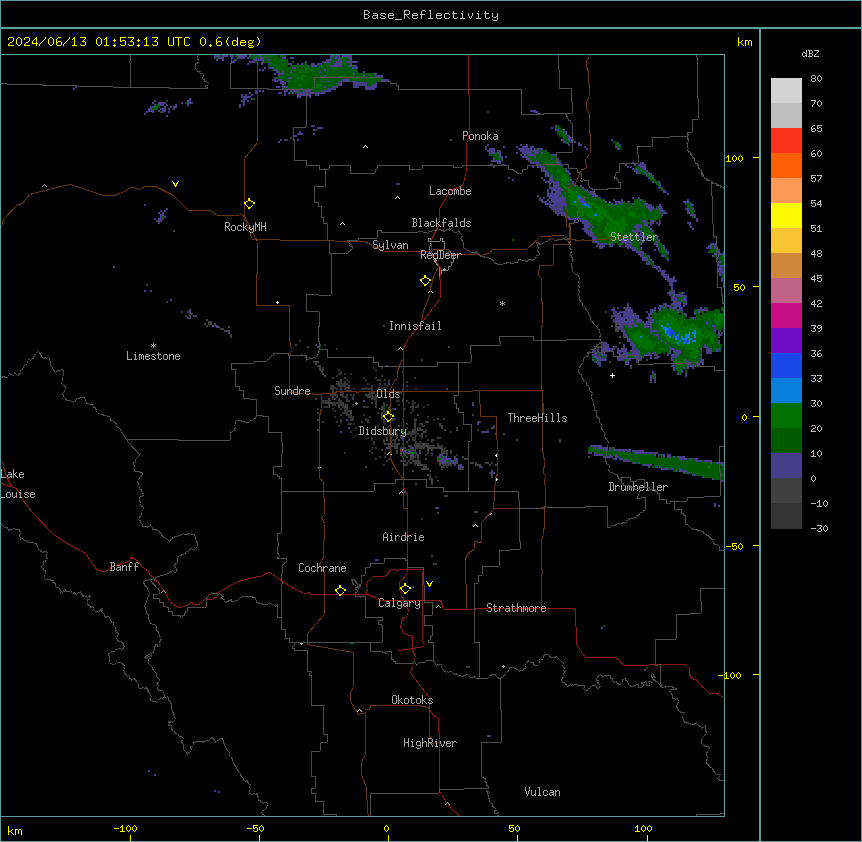Viewport: 862px width, 842px height.
Task: Click the Banff town label
Action: (124, 567)
